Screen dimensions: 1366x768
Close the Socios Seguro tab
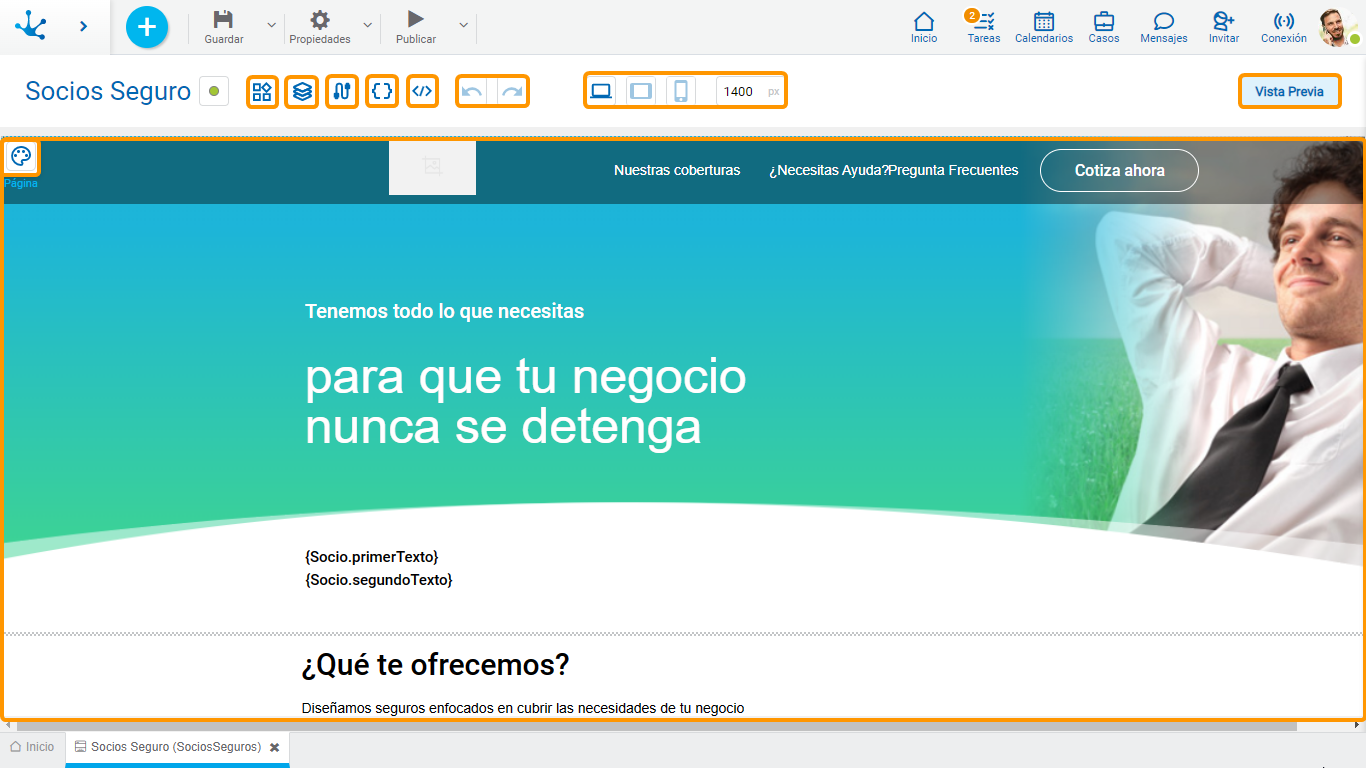(x=274, y=747)
